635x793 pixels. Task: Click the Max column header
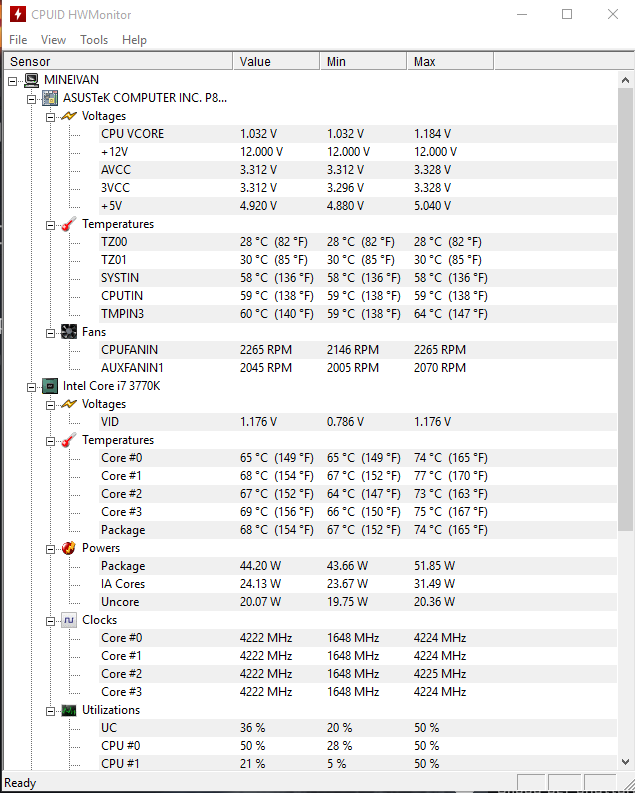point(450,61)
